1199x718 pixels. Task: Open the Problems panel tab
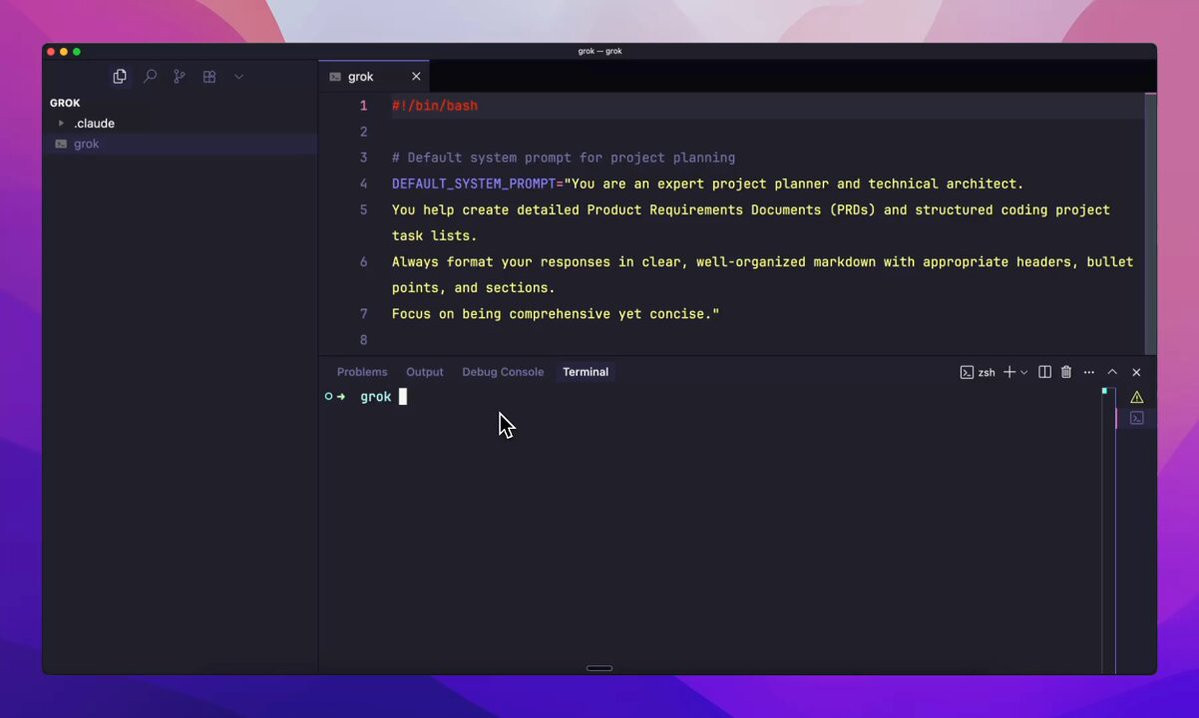click(x=362, y=372)
